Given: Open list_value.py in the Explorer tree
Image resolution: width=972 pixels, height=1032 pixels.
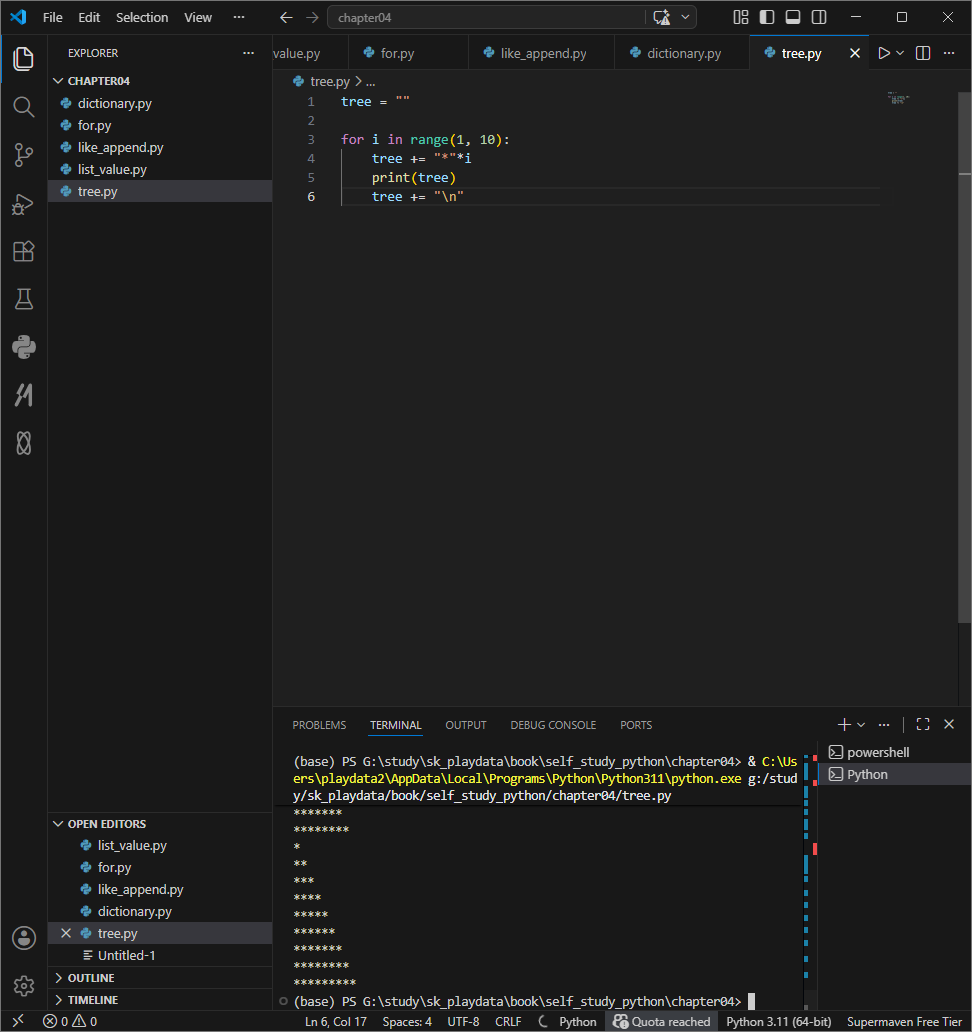Looking at the screenshot, I should pos(160,169).
